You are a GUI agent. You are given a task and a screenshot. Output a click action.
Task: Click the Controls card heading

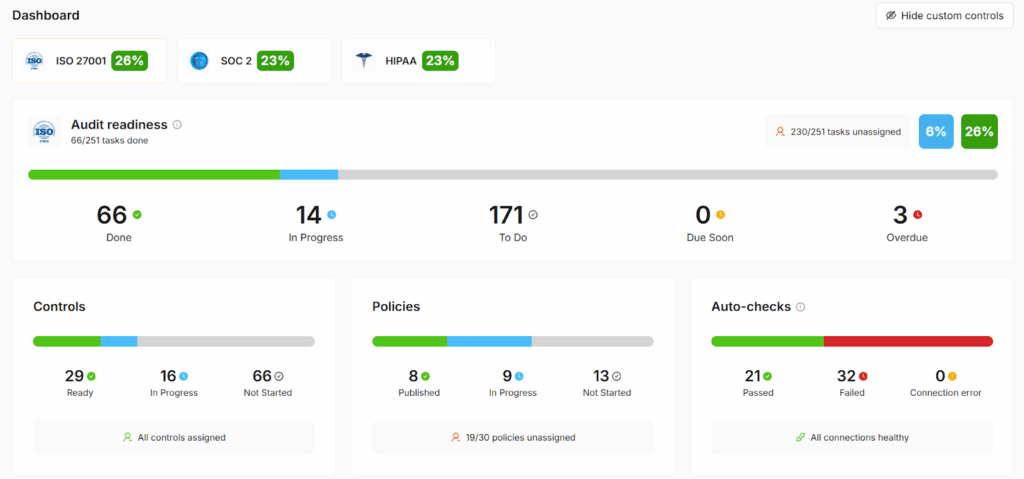point(59,306)
